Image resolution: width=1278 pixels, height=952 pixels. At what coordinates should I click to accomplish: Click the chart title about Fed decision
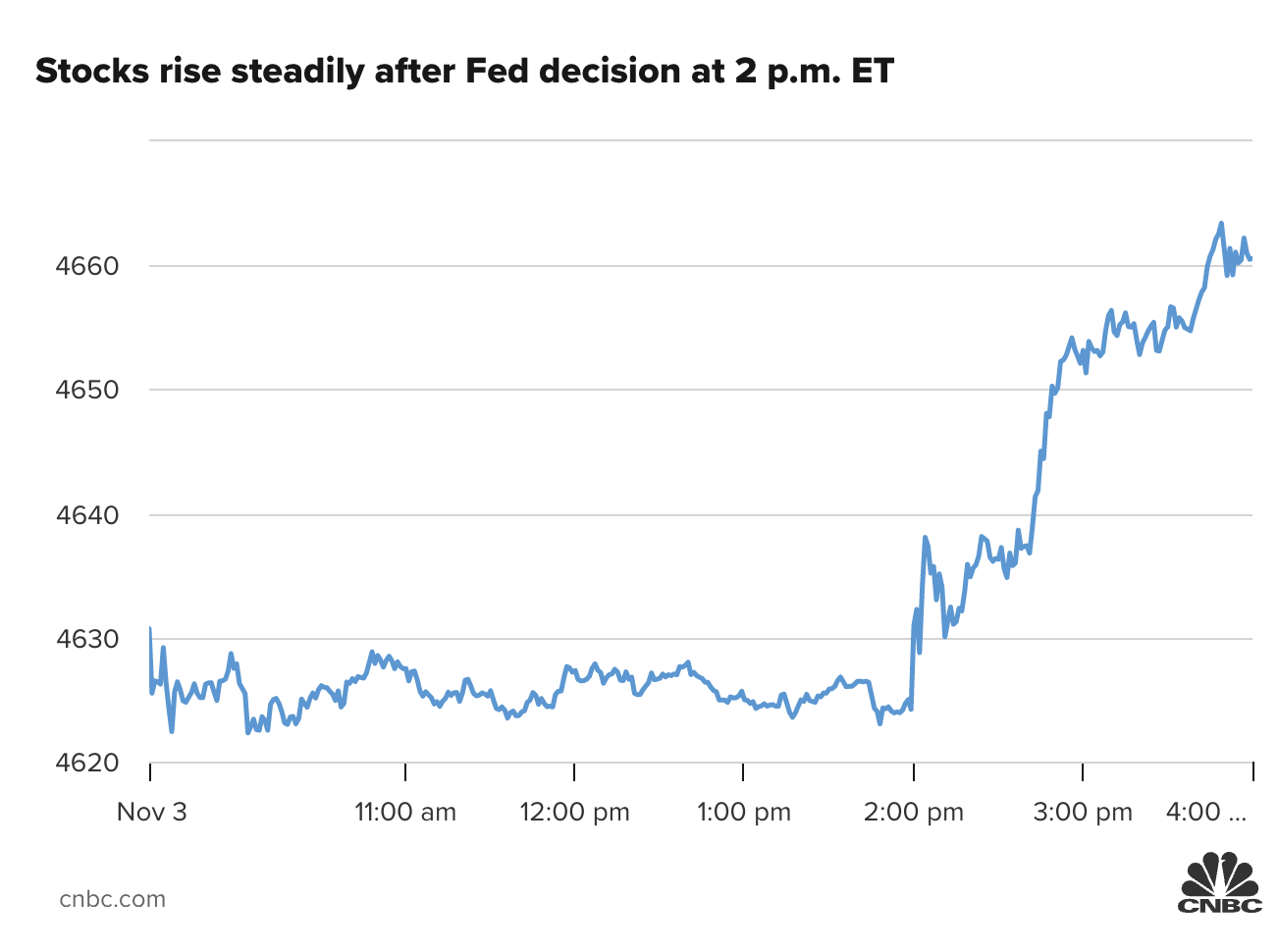(x=464, y=72)
